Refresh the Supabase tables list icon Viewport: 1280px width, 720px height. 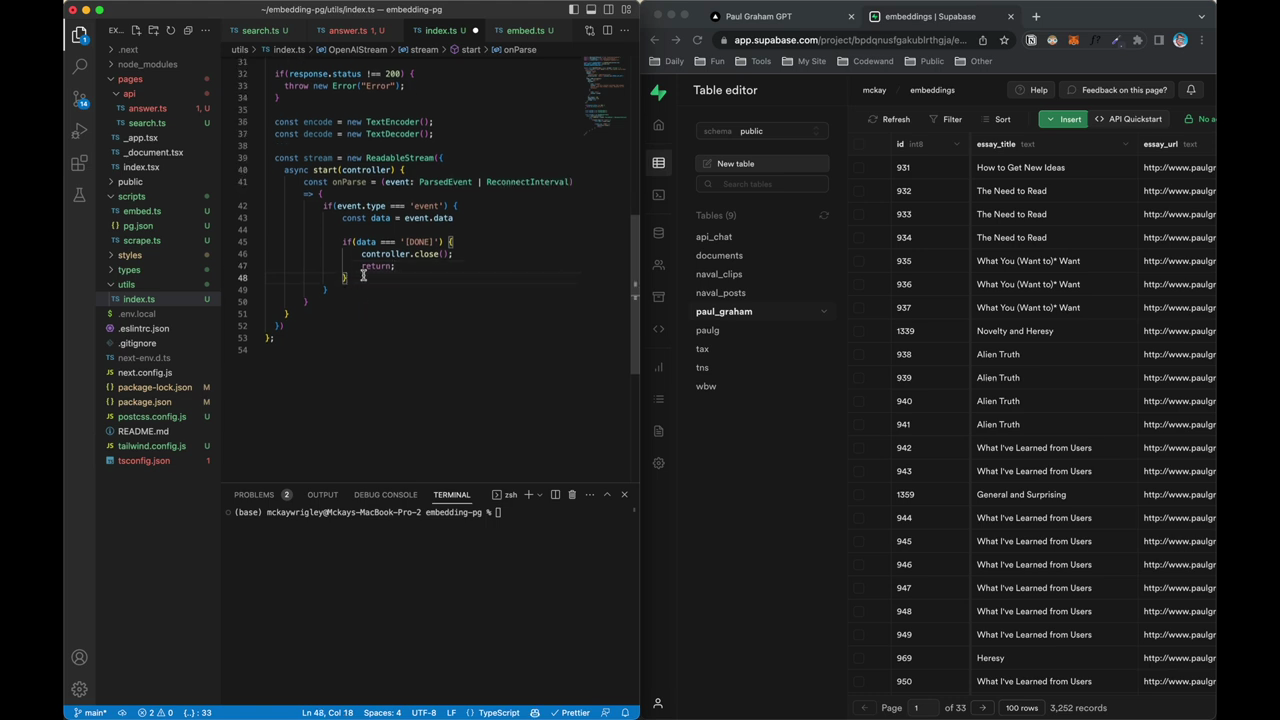point(824,216)
